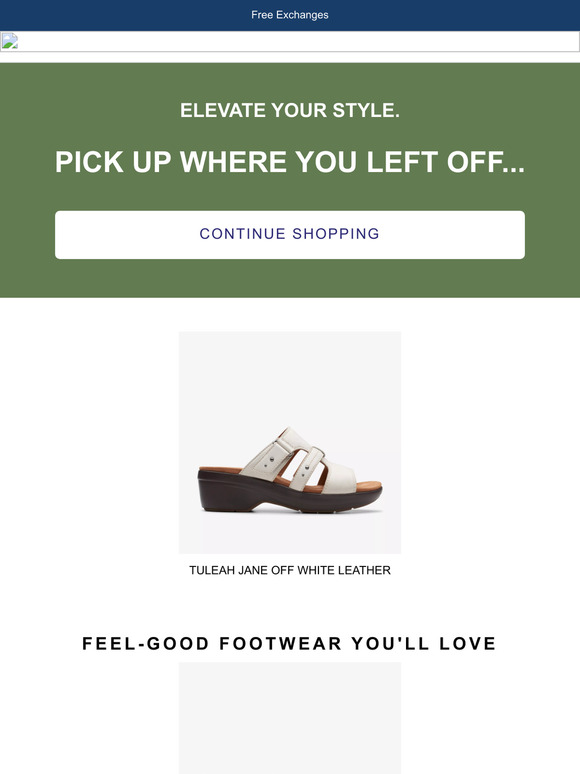Click the sandal's tan footbed at toe
Screen dimensions: 580x774
(368, 486)
